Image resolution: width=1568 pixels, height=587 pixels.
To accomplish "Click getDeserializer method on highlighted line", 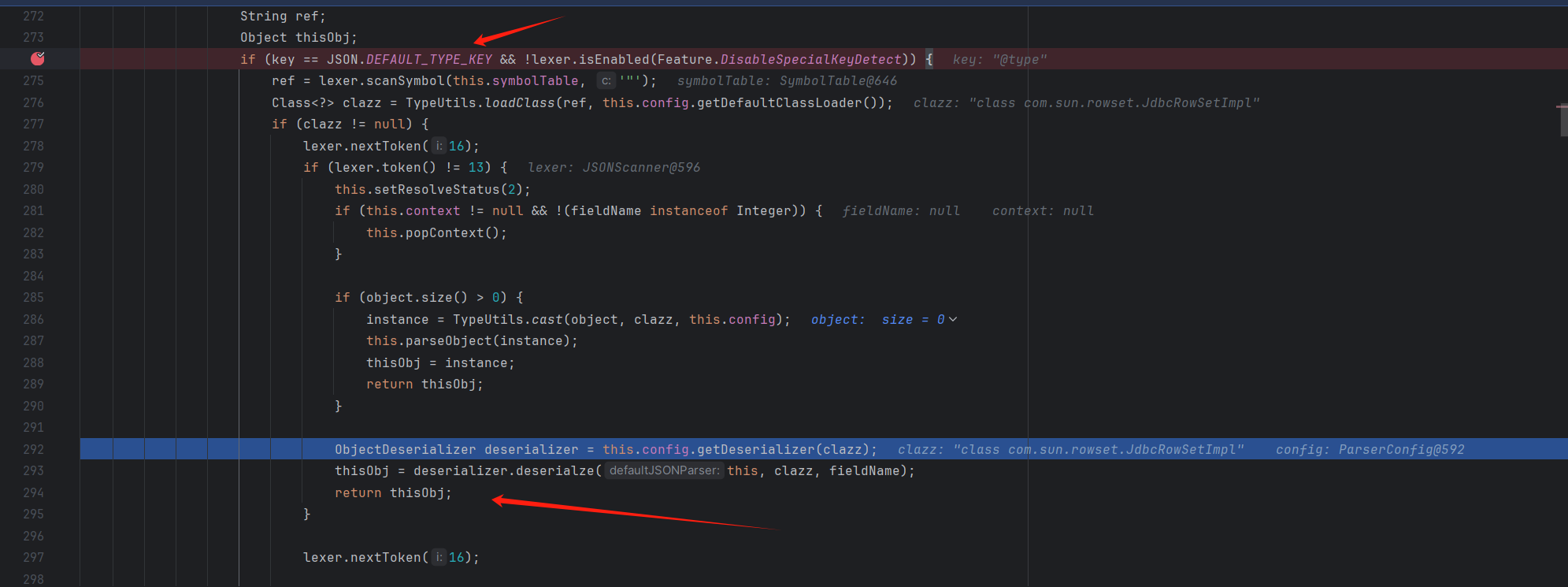I will coord(755,449).
